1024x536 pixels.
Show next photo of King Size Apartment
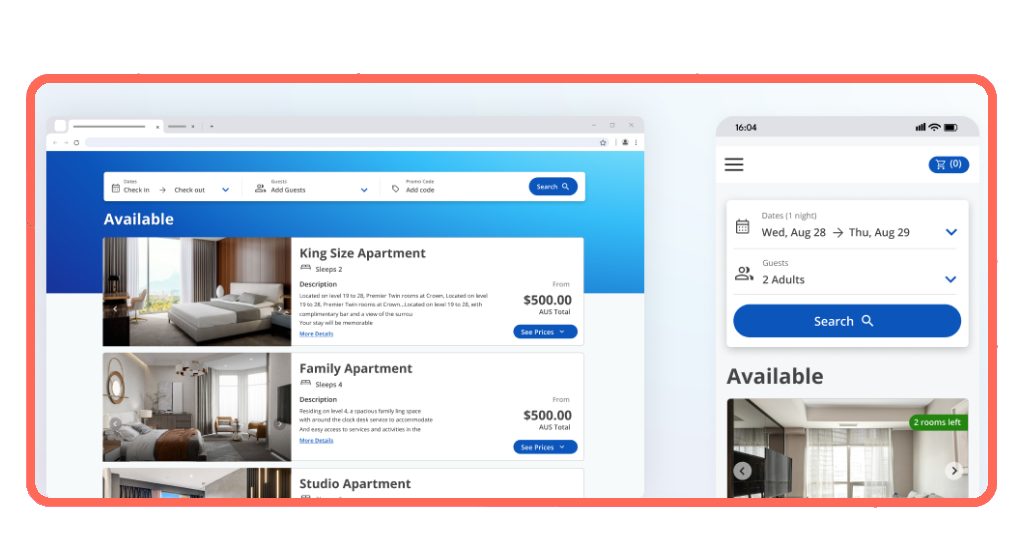coord(279,308)
